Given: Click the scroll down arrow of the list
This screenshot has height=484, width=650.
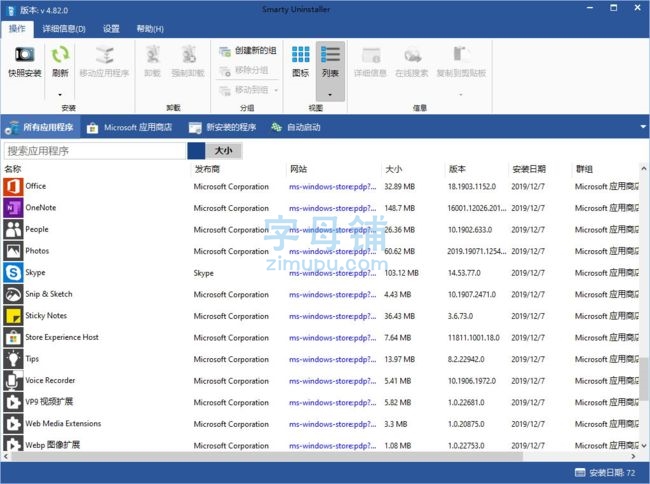Looking at the screenshot, I should click(x=643, y=445).
